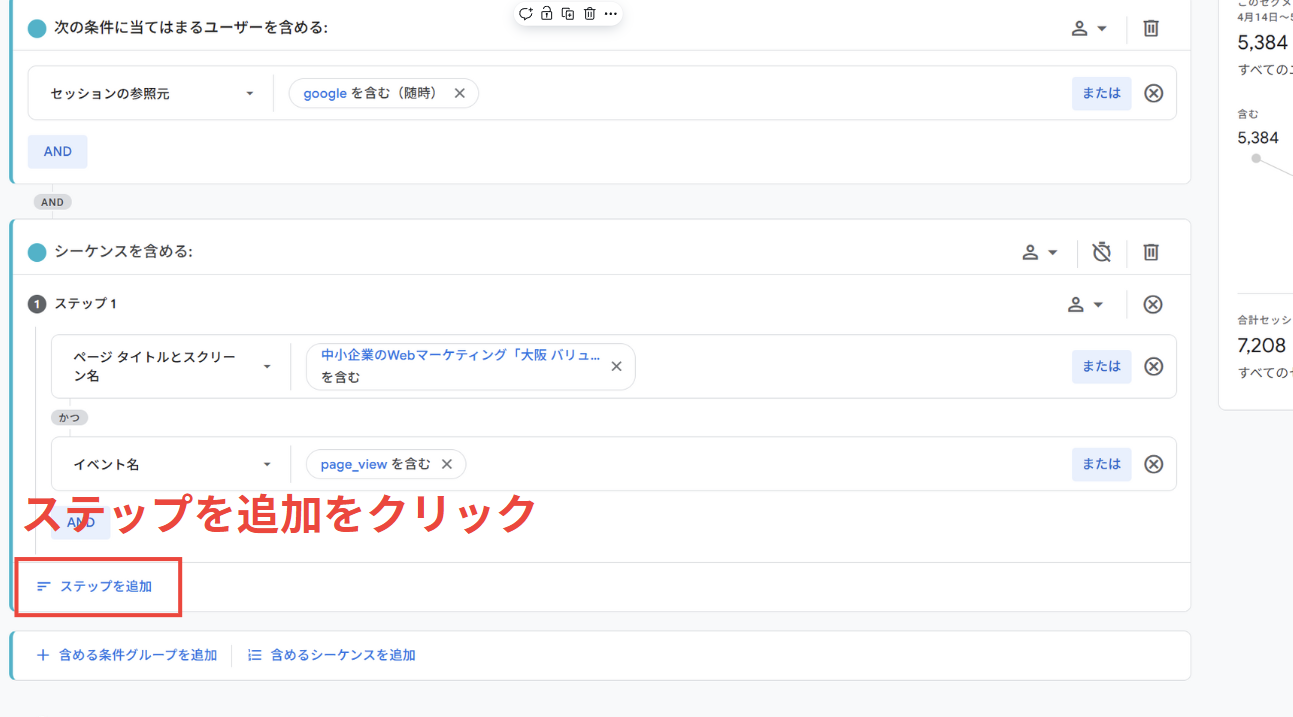Click または in the イベント名 row
The width and height of the screenshot is (1293, 717).
pos(1102,464)
